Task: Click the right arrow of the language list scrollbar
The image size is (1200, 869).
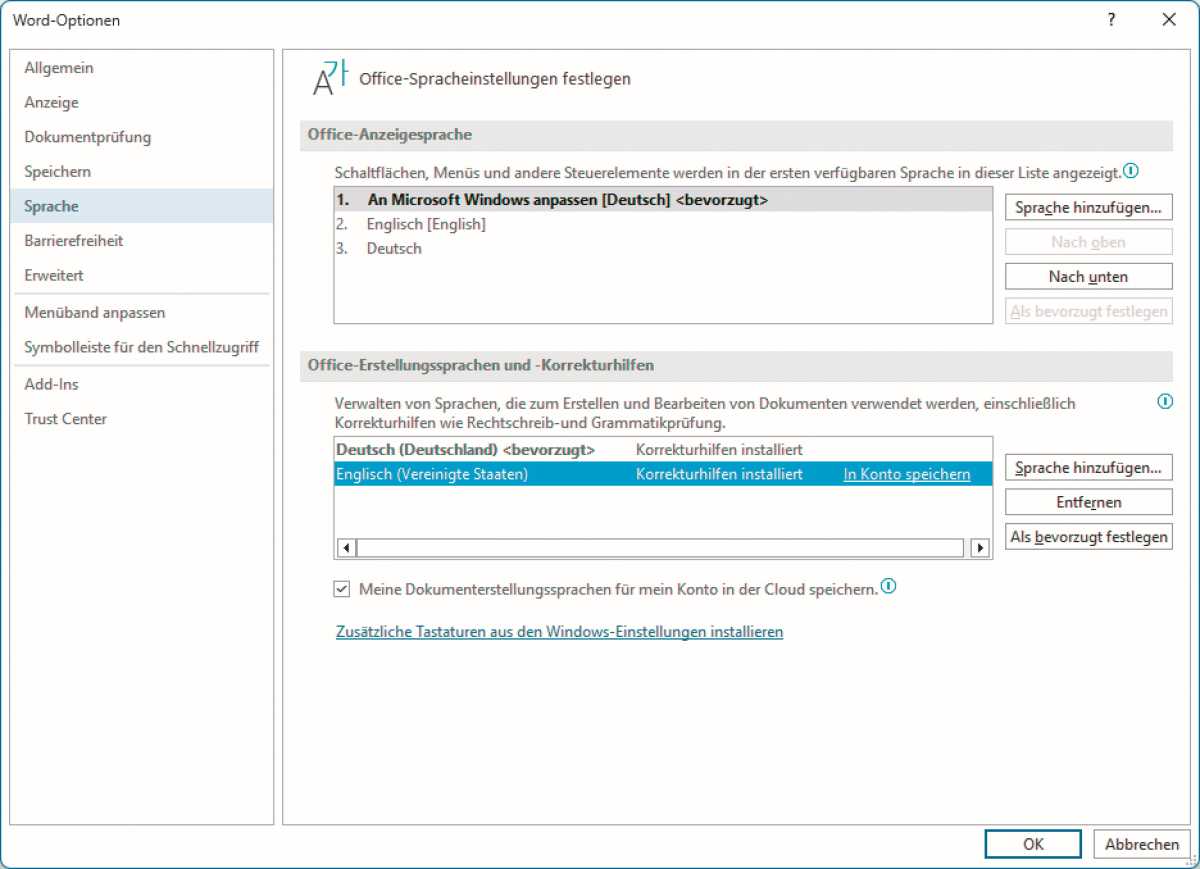Action: pos(980,547)
